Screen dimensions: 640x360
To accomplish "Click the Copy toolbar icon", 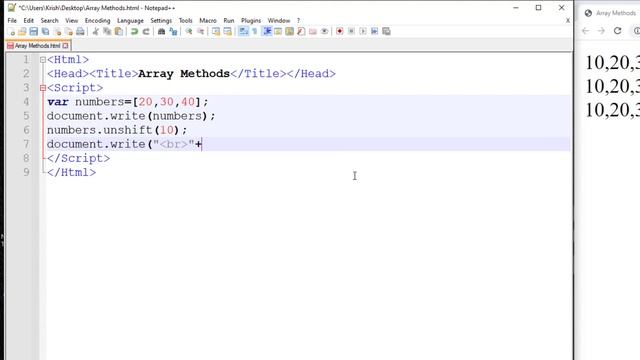I will 107,31.
